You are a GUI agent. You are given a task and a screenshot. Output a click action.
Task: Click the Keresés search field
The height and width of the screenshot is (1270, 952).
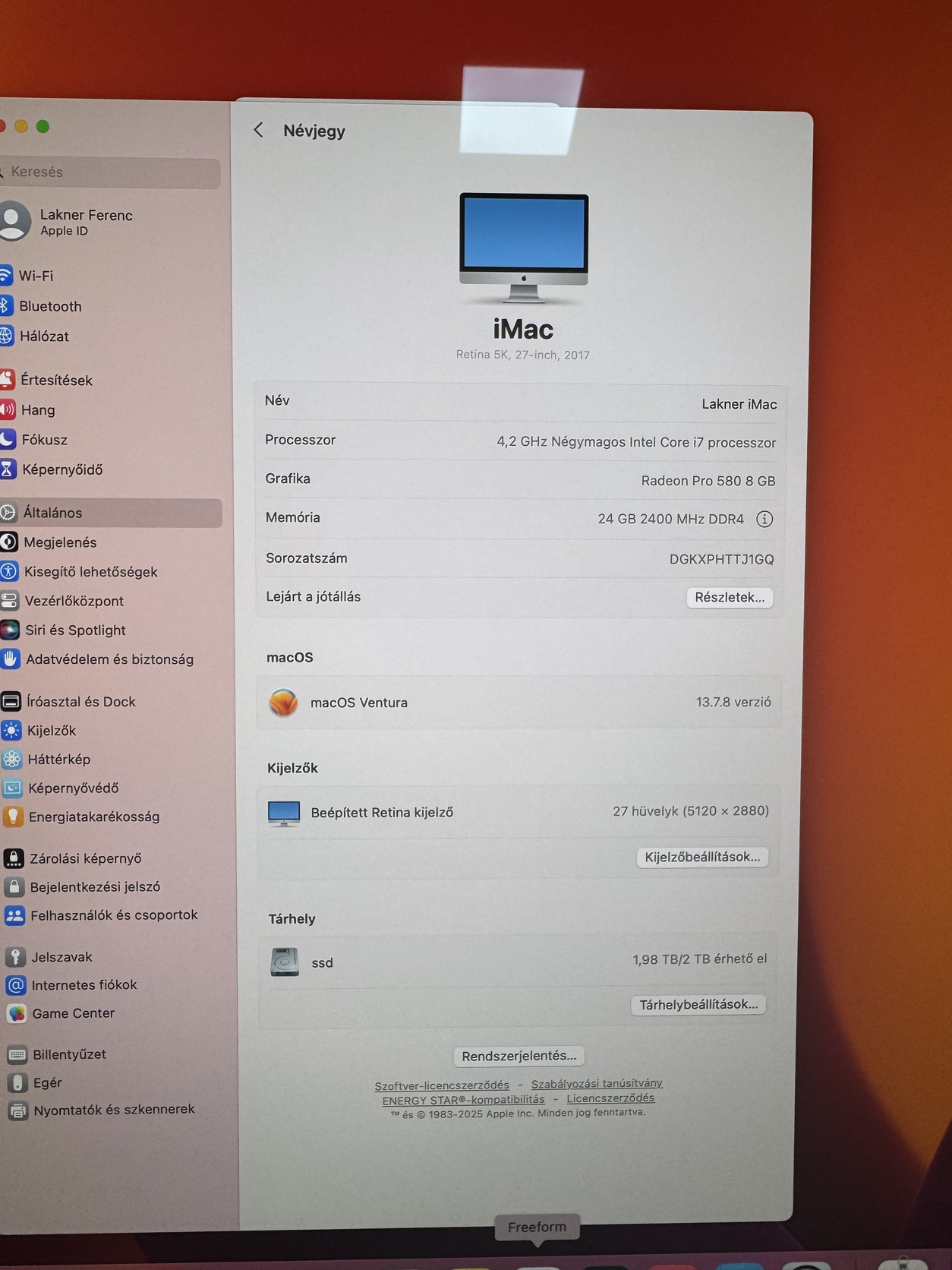click(110, 172)
